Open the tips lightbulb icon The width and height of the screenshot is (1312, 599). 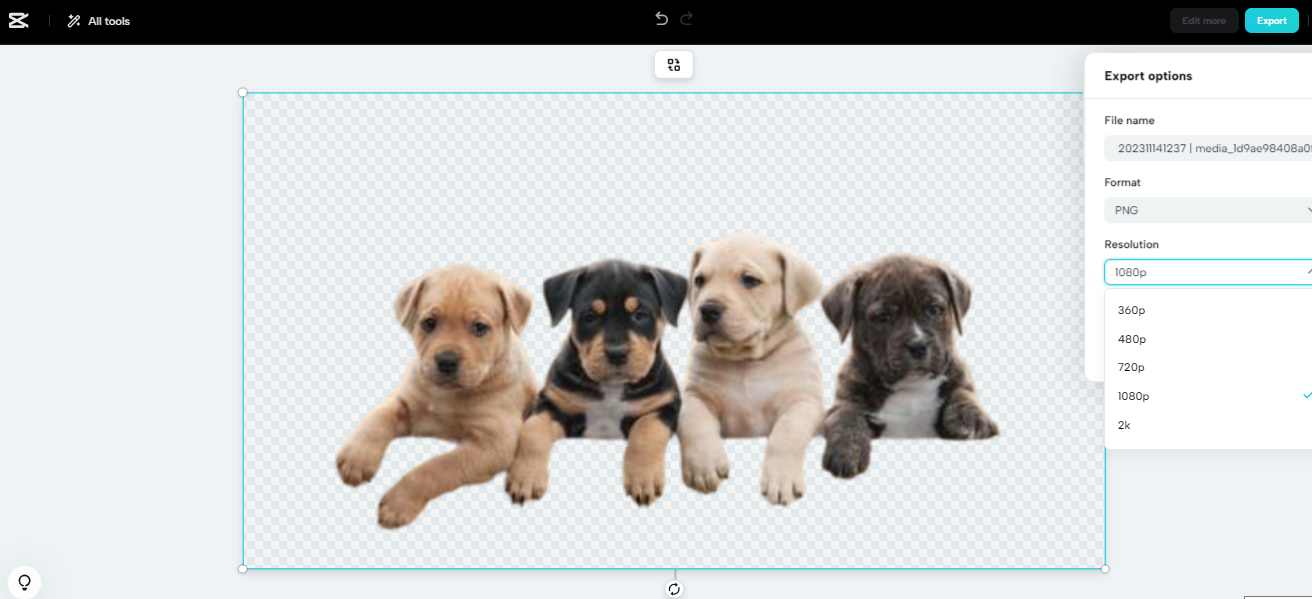coord(24,581)
